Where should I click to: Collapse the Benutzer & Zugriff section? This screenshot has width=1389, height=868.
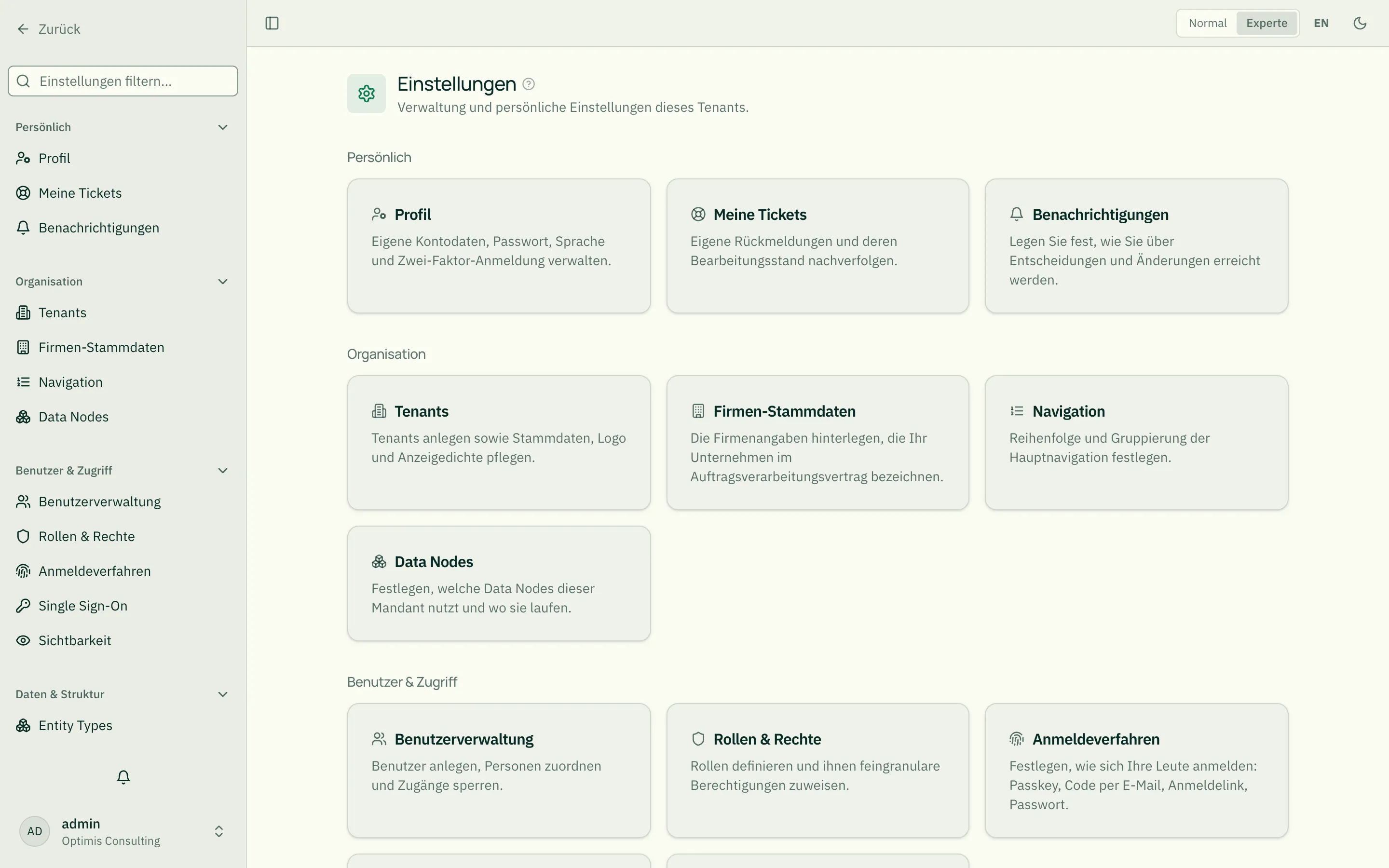[223, 471]
